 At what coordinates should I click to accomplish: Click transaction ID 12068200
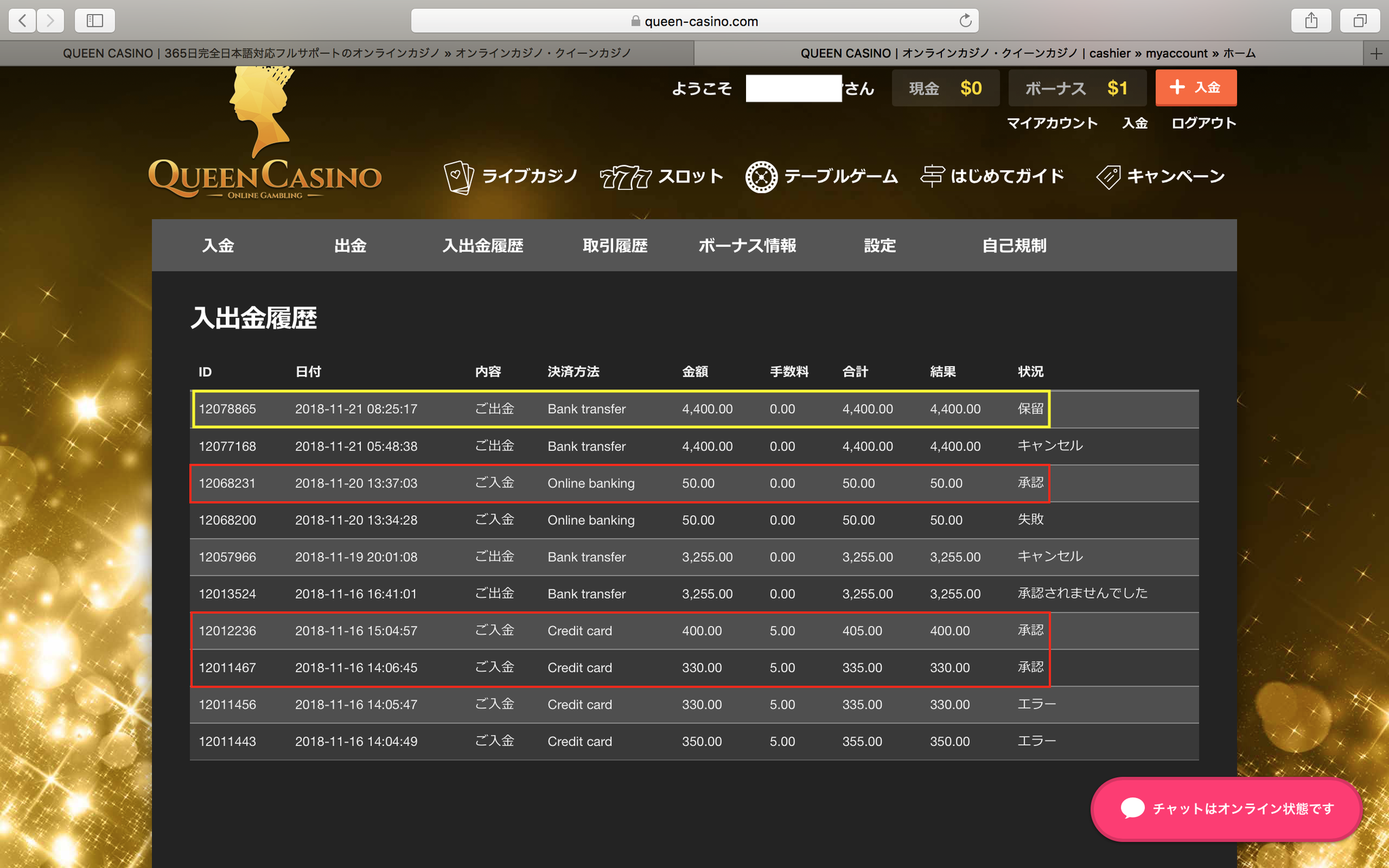coord(227,520)
